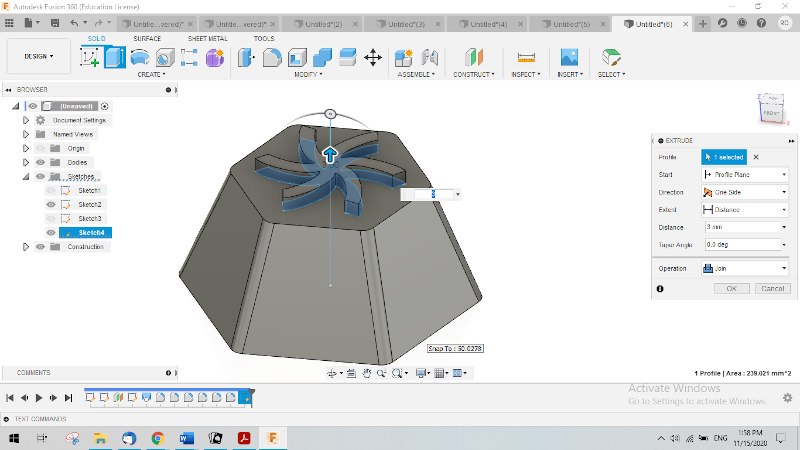This screenshot has width=800, height=450.
Task: Open a new design tab with plus
Action: pyautogui.click(x=703, y=23)
